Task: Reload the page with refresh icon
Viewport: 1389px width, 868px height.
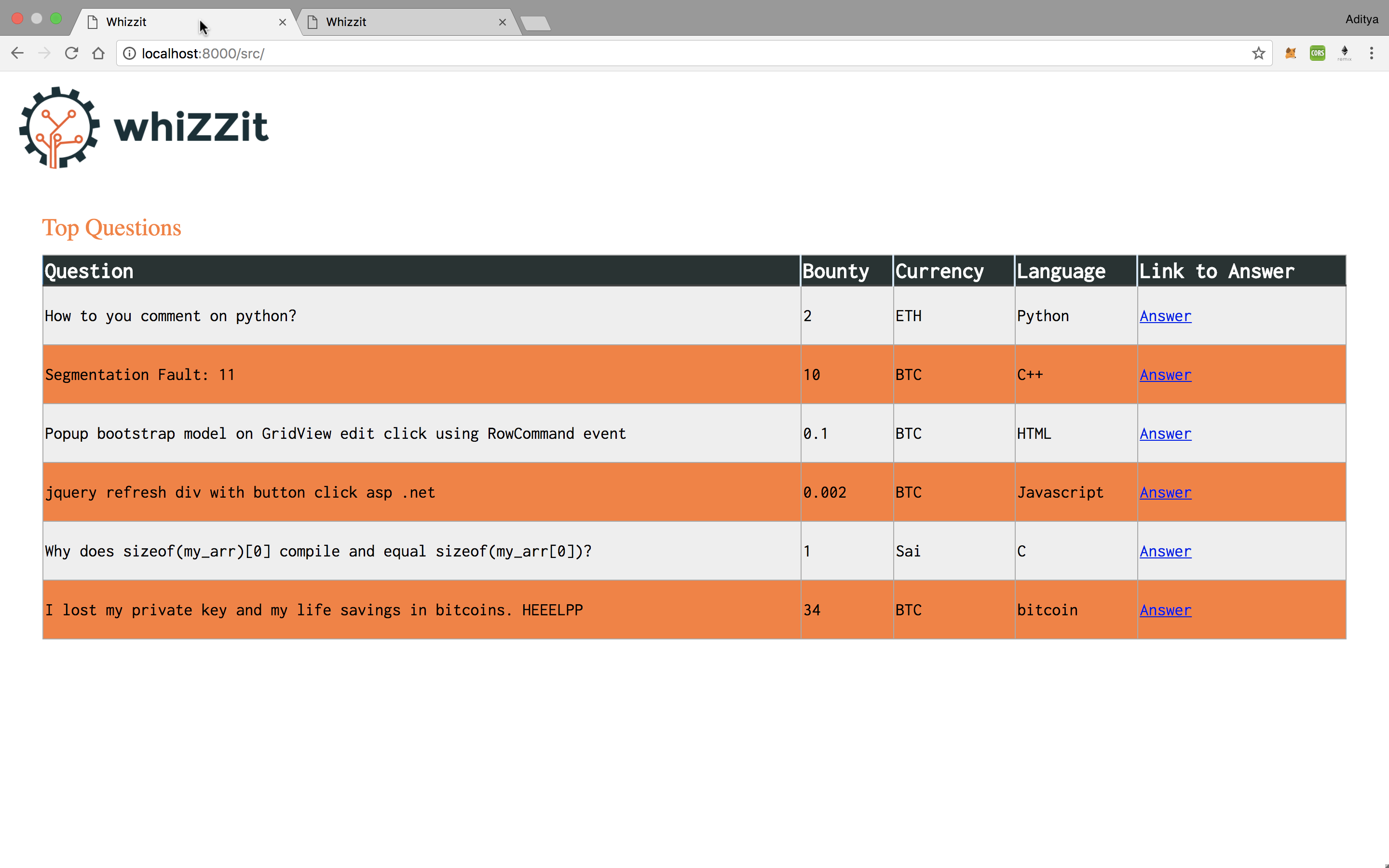Action: click(71, 54)
